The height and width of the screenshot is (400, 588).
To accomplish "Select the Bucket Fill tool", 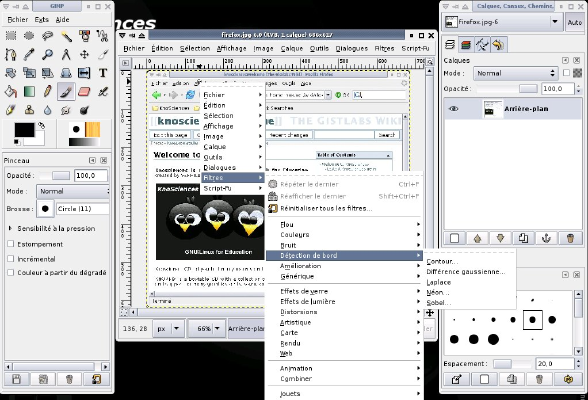I will point(10,91).
